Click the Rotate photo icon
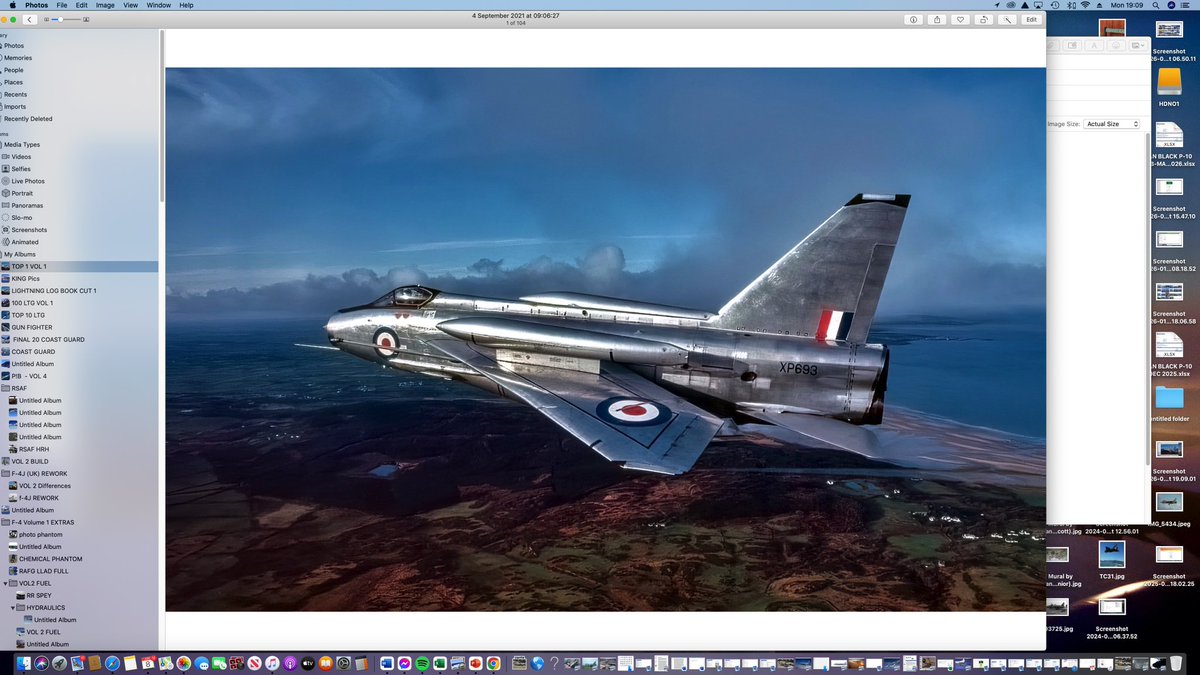The image size is (1200, 675). pyautogui.click(x=984, y=19)
